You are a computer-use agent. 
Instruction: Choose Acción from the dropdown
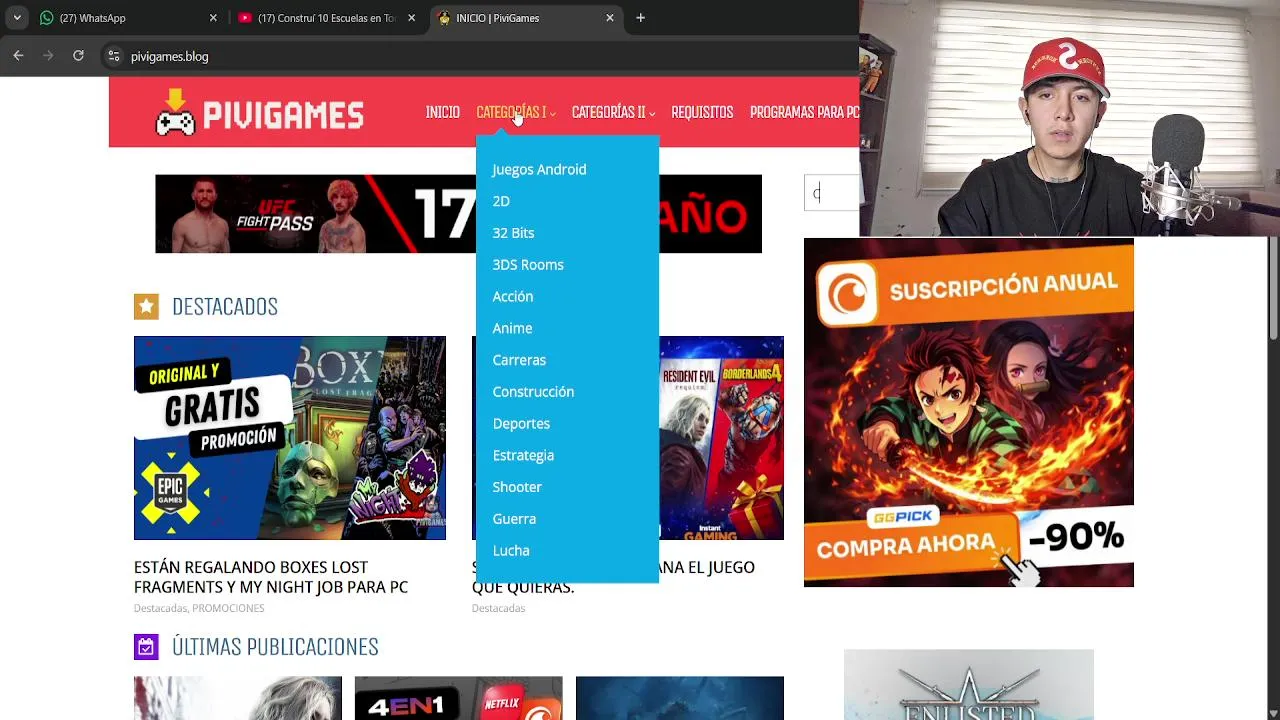tap(513, 297)
